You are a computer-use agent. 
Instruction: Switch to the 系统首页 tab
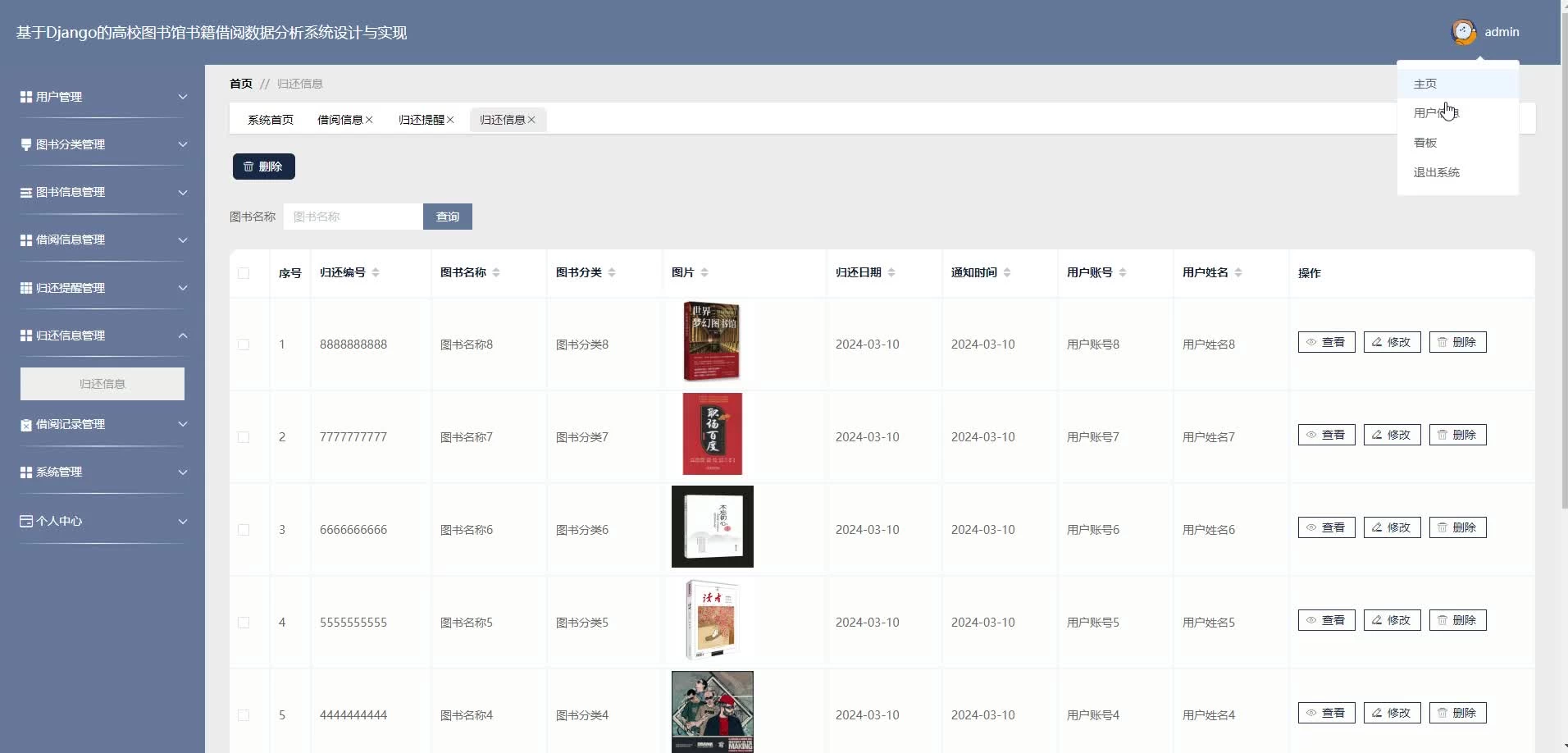tap(271, 120)
